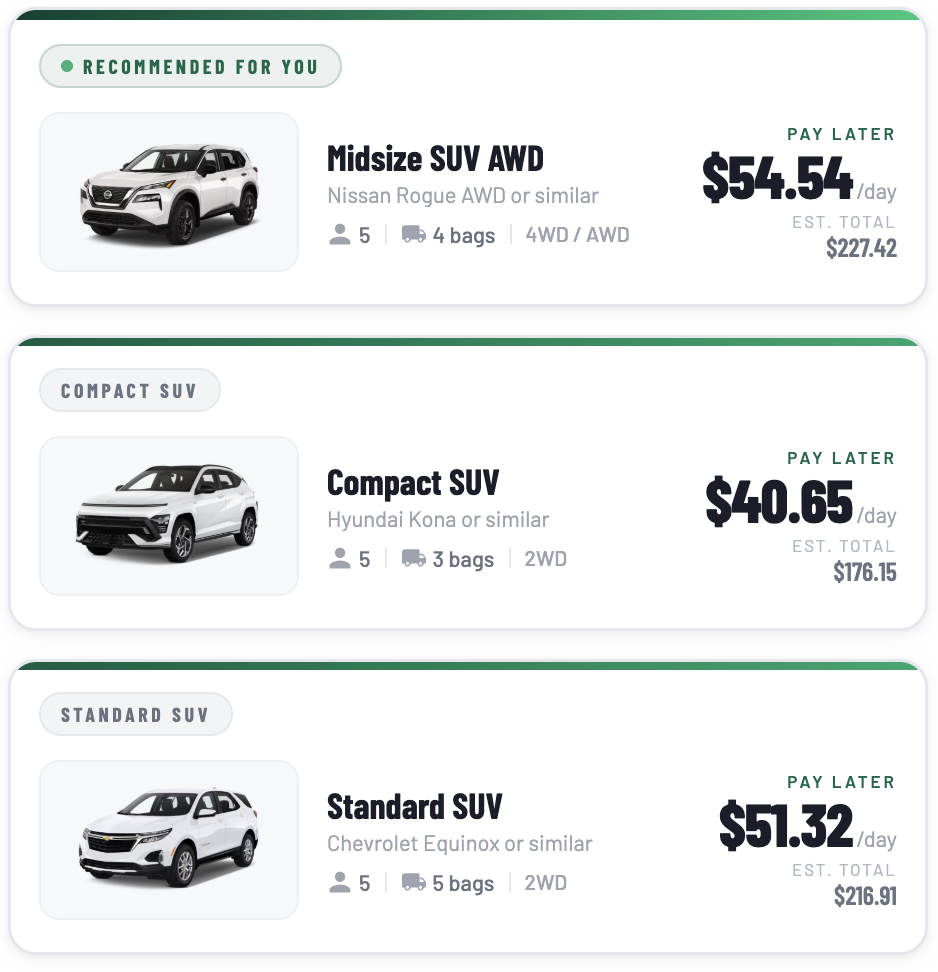The width and height of the screenshot is (938, 972).
Task: Open the Chevrolet Equinox vehicle photo
Action: [169, 840]
